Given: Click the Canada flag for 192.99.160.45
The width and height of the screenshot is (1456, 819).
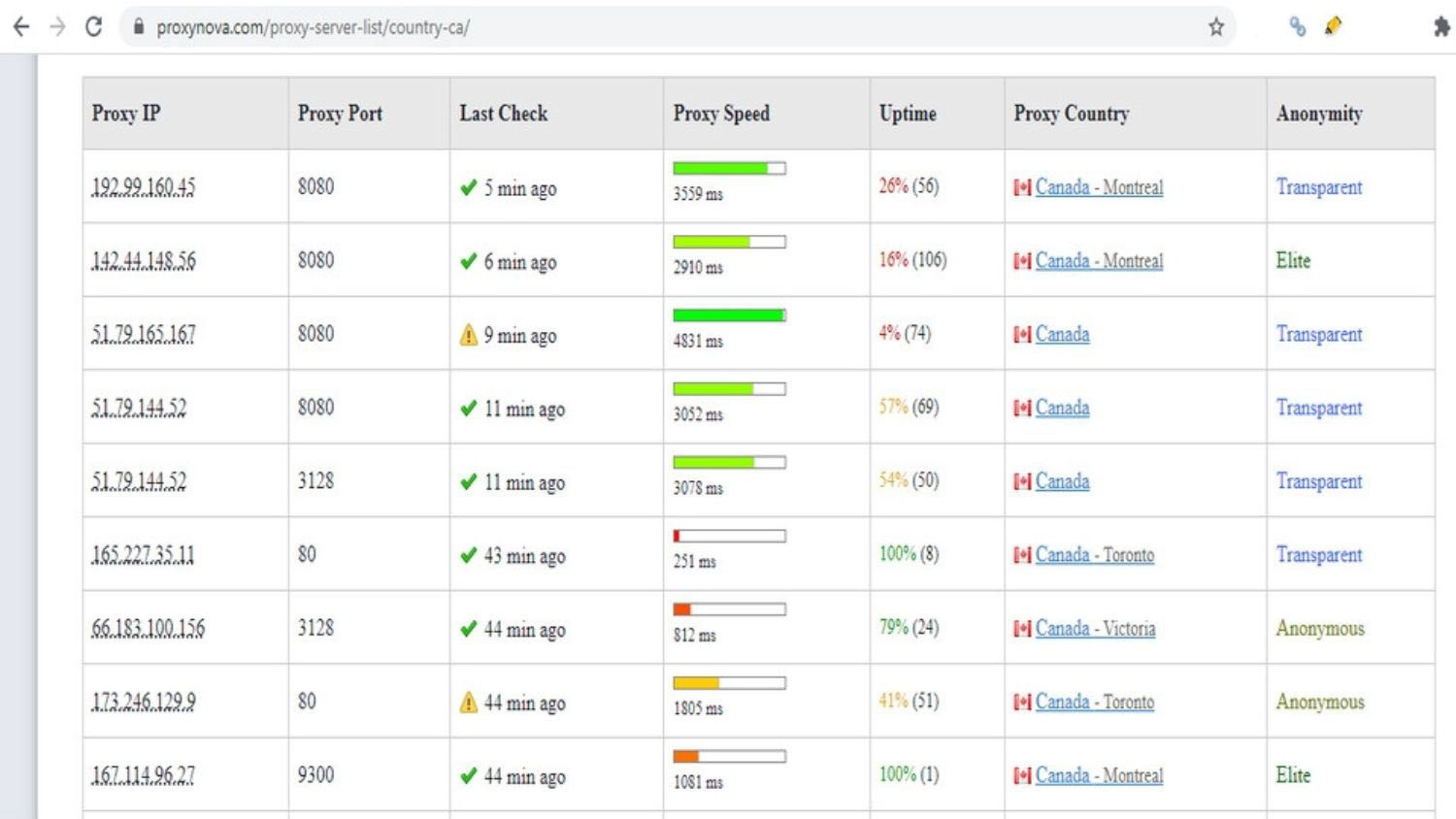Looking at the screenshot, I should coord(1022,187).
